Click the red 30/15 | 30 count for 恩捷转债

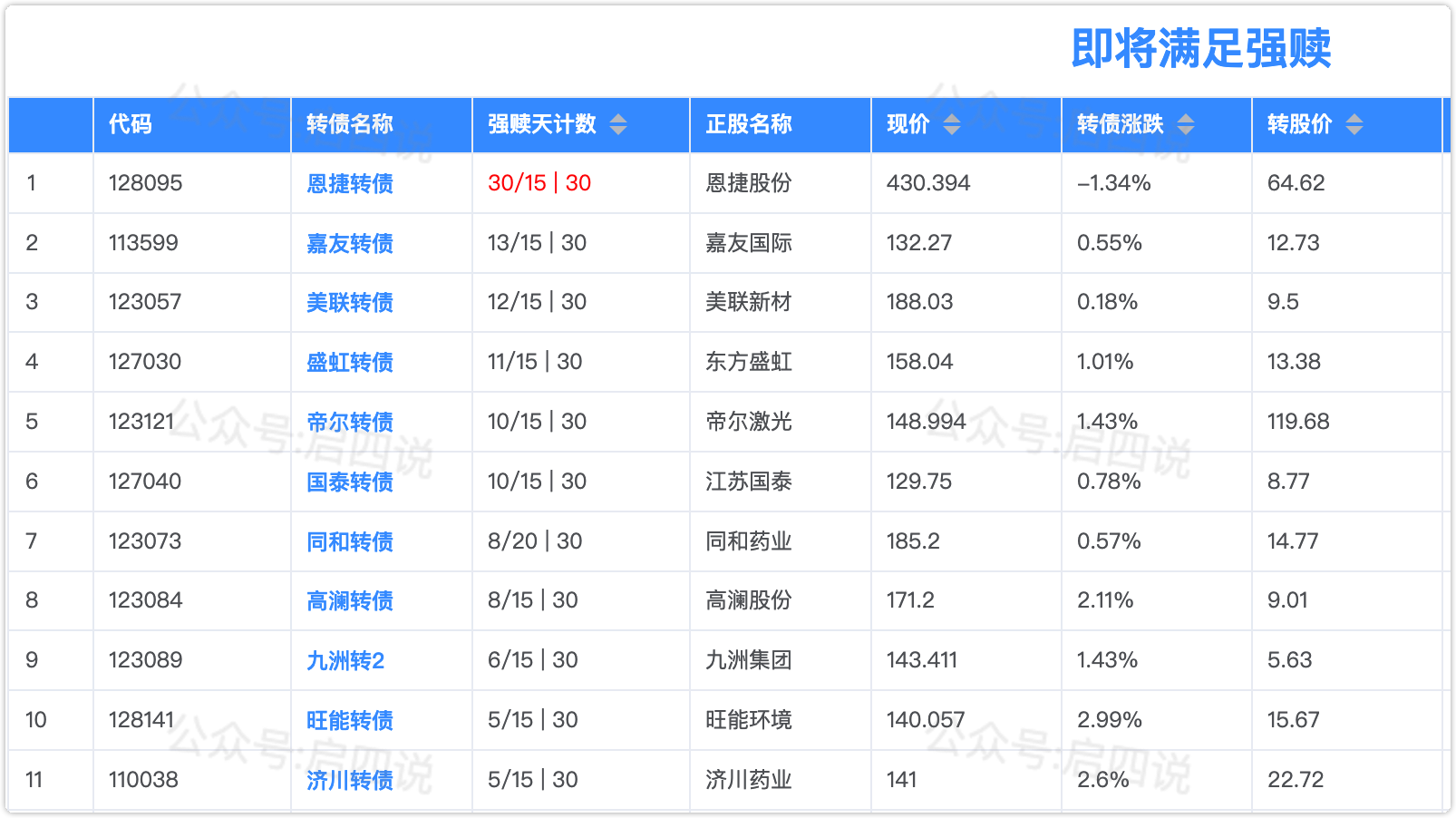click(539, 182)
